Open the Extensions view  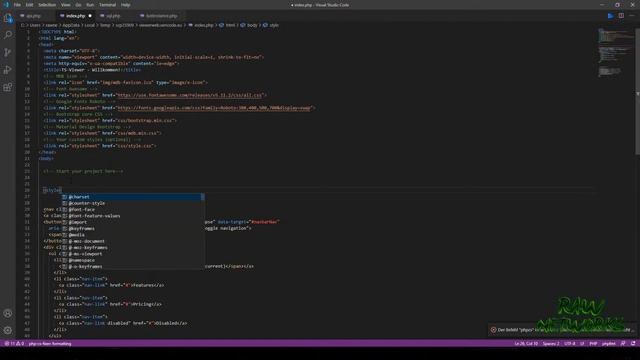[x=8, y=87]
